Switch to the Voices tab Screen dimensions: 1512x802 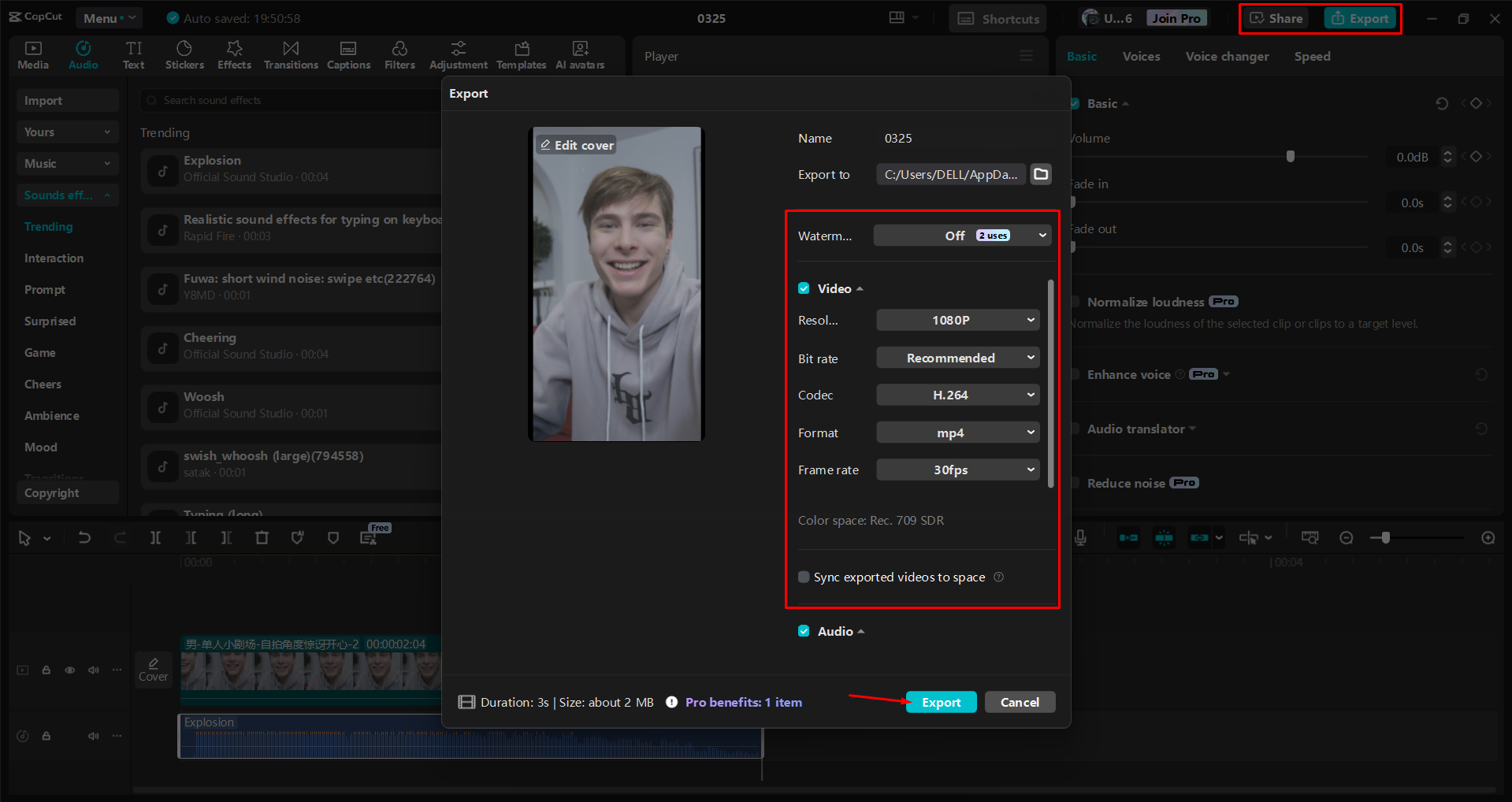click(1140, 56)
